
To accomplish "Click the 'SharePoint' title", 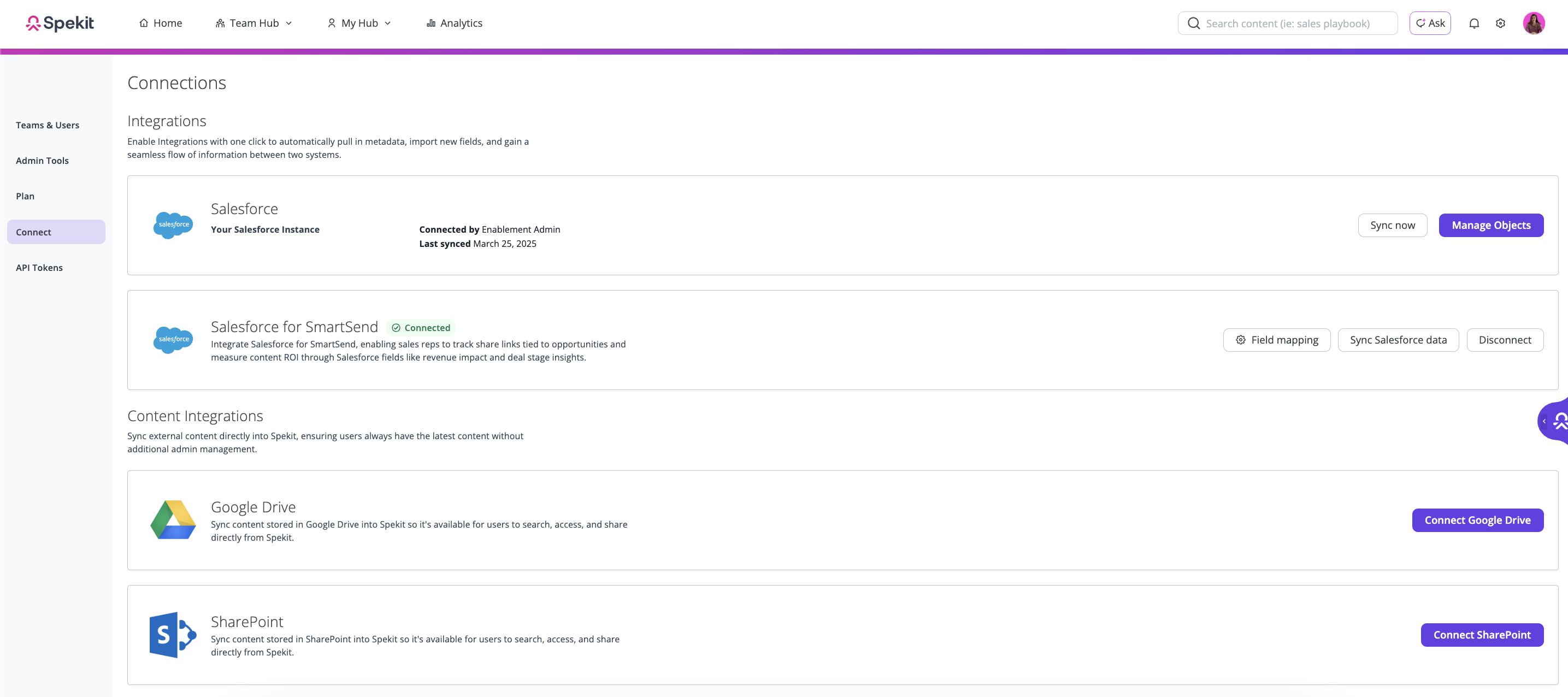I will tap(247, 622).
